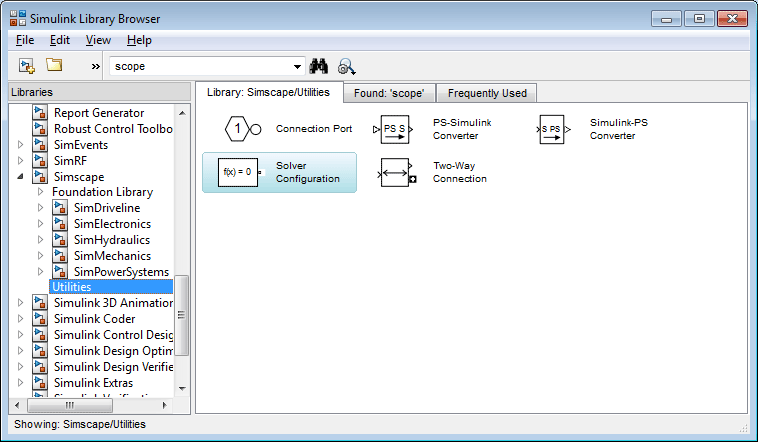Image resolution: width=758 pixels, height=442 pixels.
Task: Click the Two-Way Connection label
Action: tap(459, 172)
